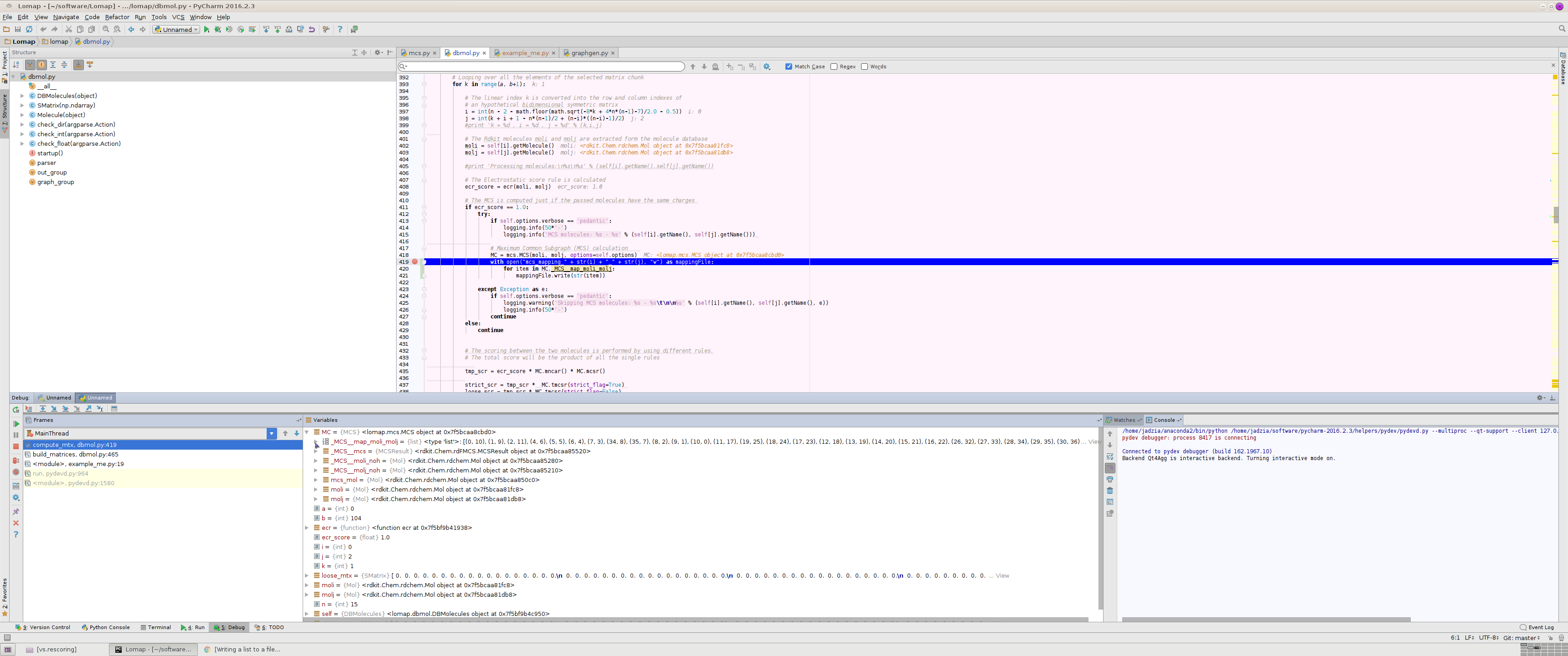Collapse the MC variable node
The height and width of the screenshot is (656, 1568).
(x=307, y=432)
